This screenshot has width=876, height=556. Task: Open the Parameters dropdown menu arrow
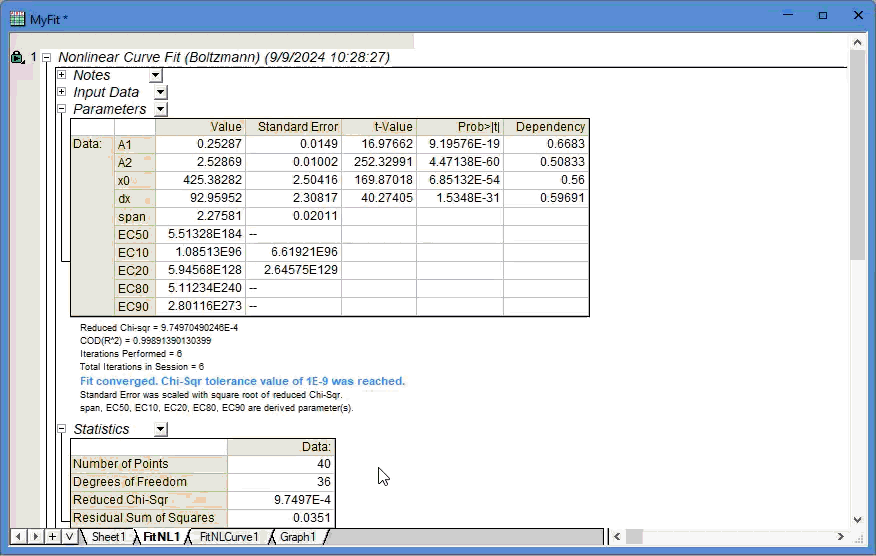pos(161,109)
